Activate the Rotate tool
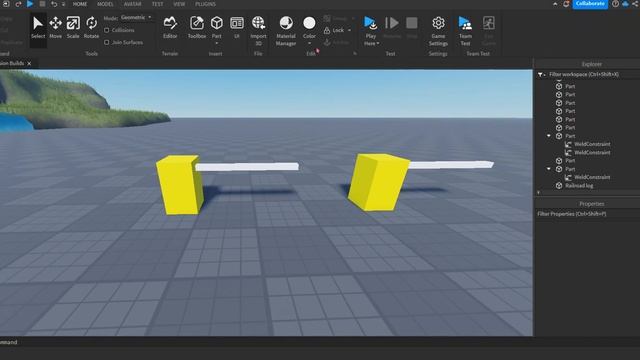640x360 pixels. pos(91,27)
